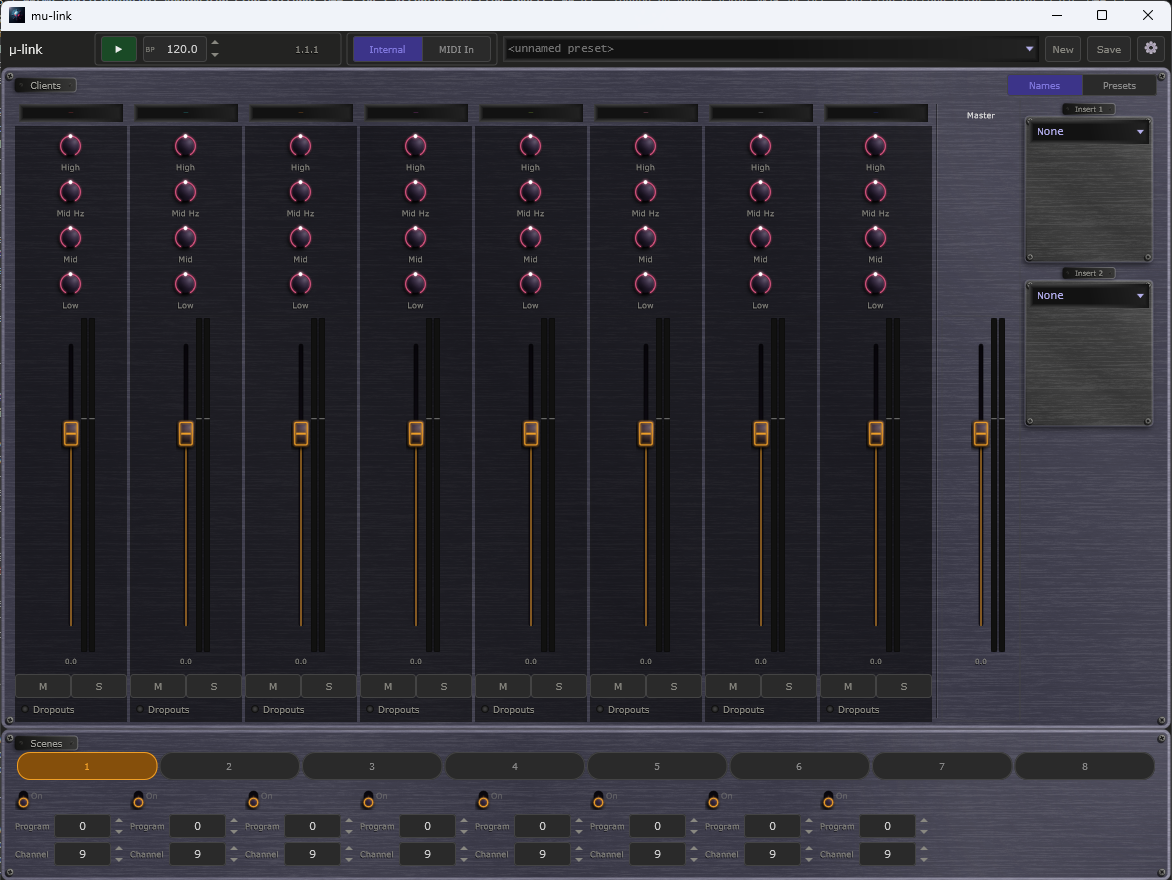Toggle the fifth scene On switch

coord(483,799)
